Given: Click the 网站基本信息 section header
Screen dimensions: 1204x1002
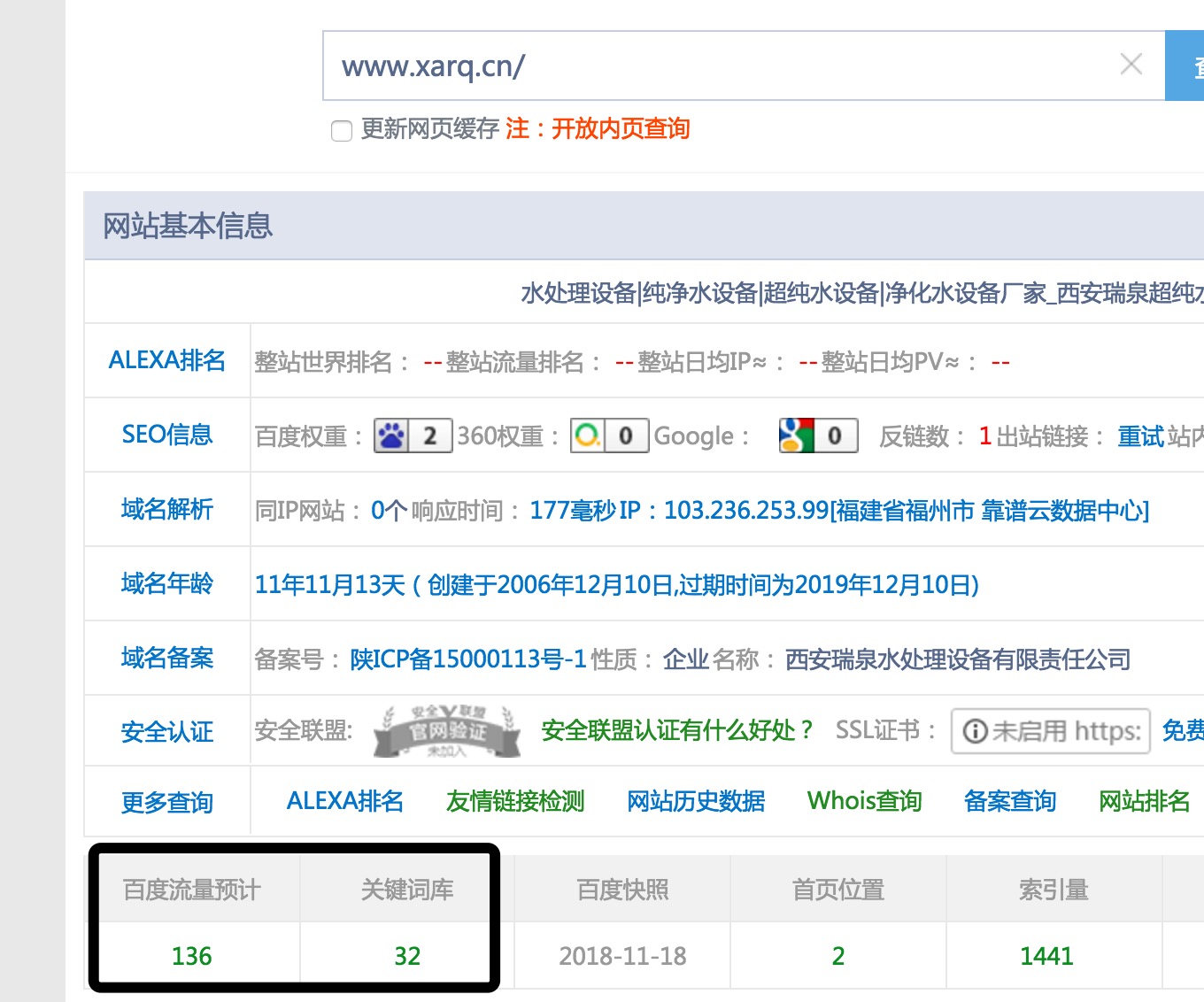Looking at the screenshot, I should [x=188, y=226].
